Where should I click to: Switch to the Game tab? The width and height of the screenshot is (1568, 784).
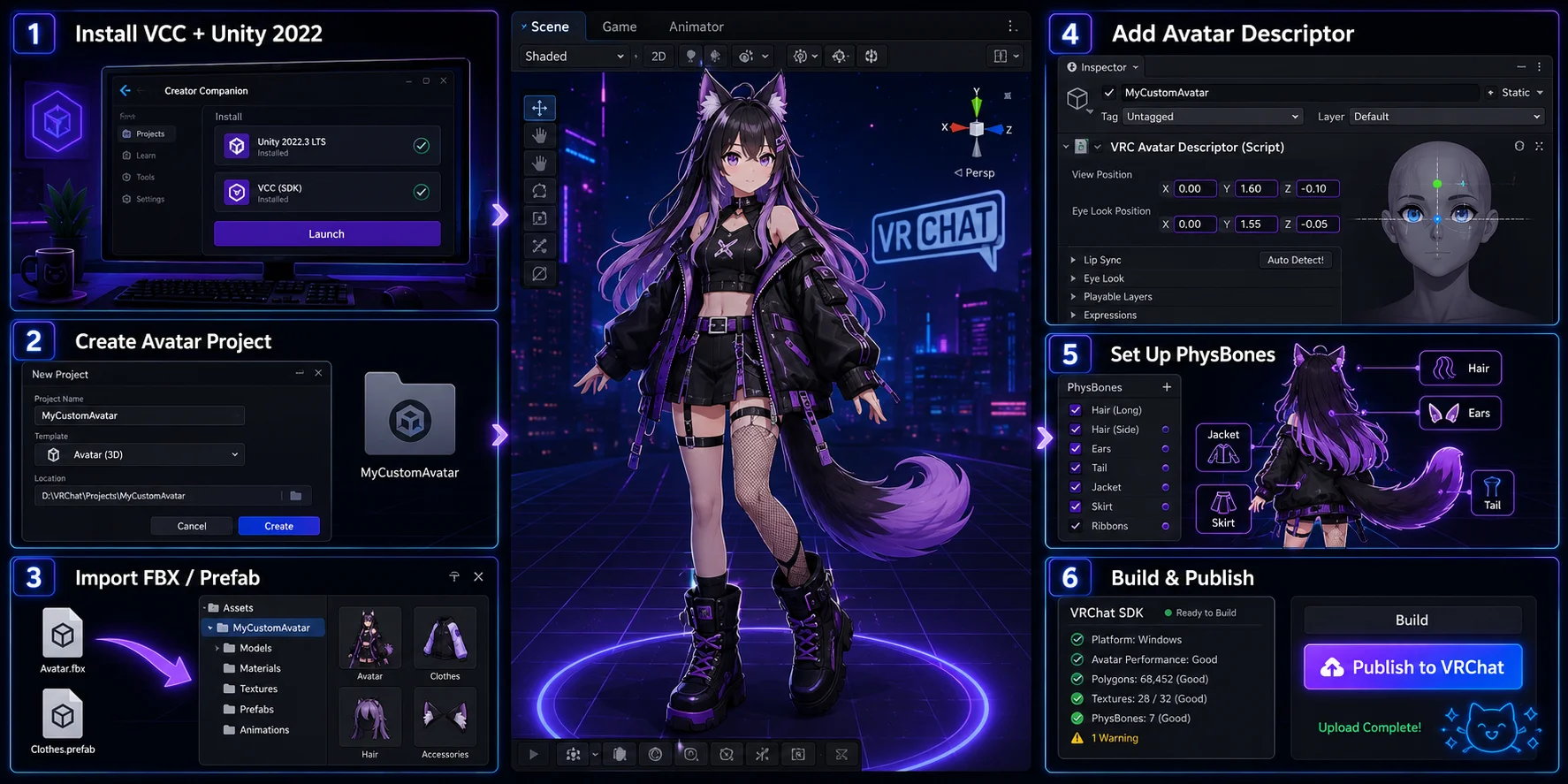tap(620, 27)
